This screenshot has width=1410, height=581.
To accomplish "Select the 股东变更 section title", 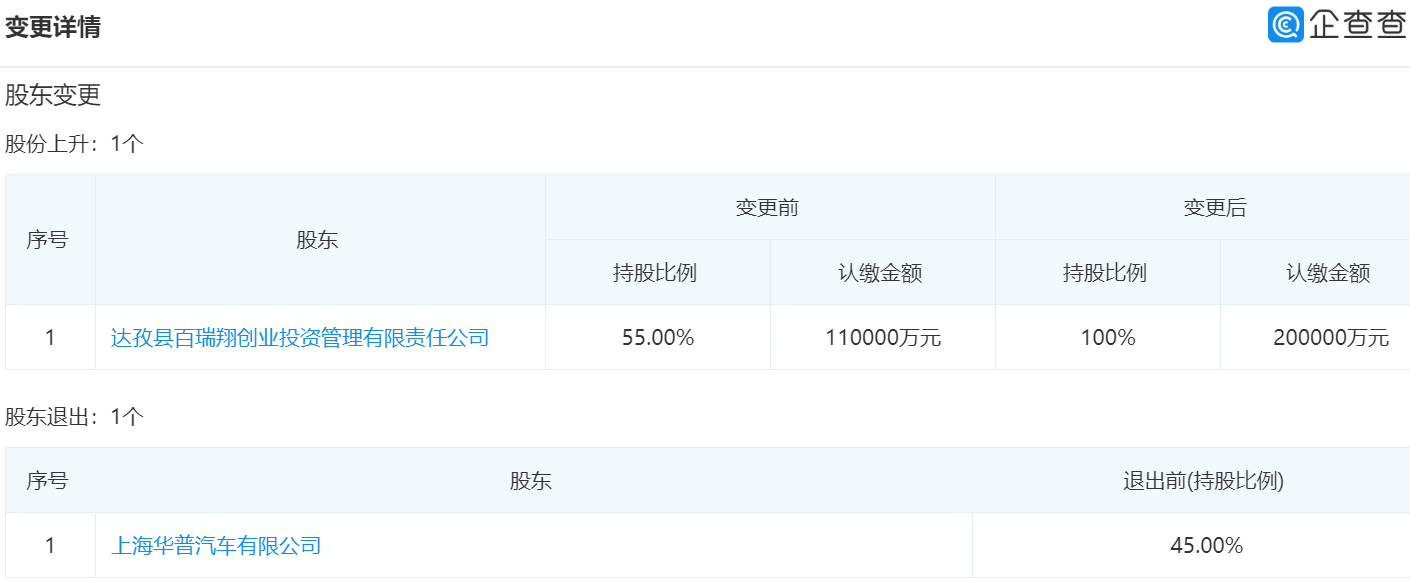I will tap(53, 96).
